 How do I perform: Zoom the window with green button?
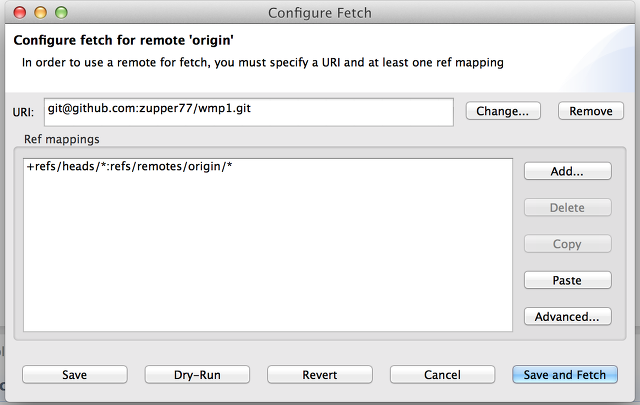[x=61, y=13]
